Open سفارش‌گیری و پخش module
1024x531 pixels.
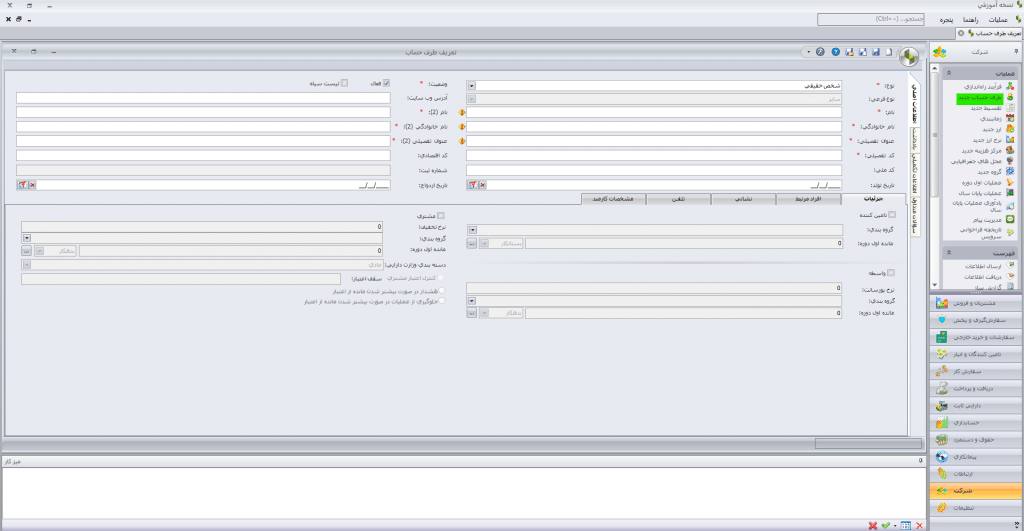pyautogui.click(x=976, y=320)
